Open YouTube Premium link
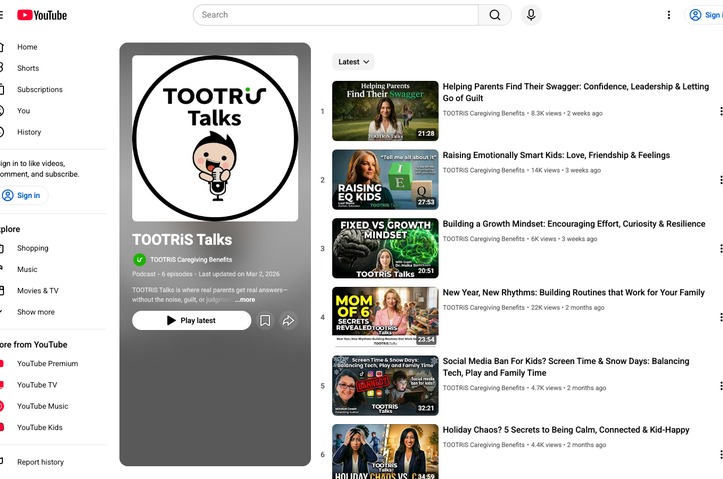Screen dimensions: 723x479 (x=47, y=364)
